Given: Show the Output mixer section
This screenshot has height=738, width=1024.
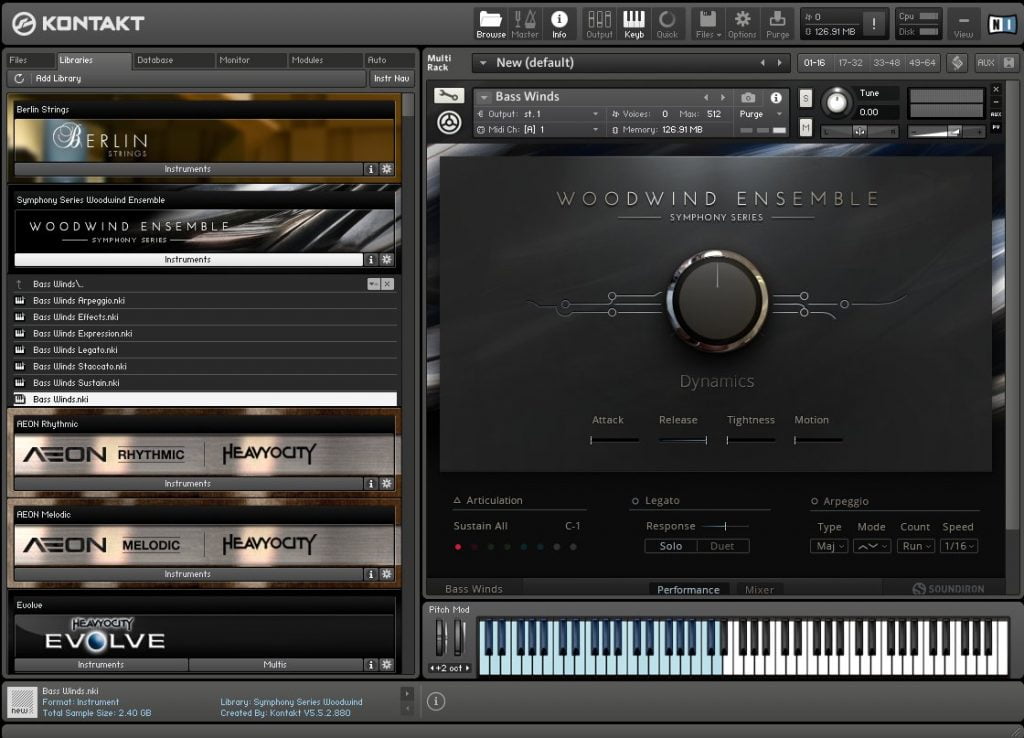Looking at the screenshot, I should [599, 24].
